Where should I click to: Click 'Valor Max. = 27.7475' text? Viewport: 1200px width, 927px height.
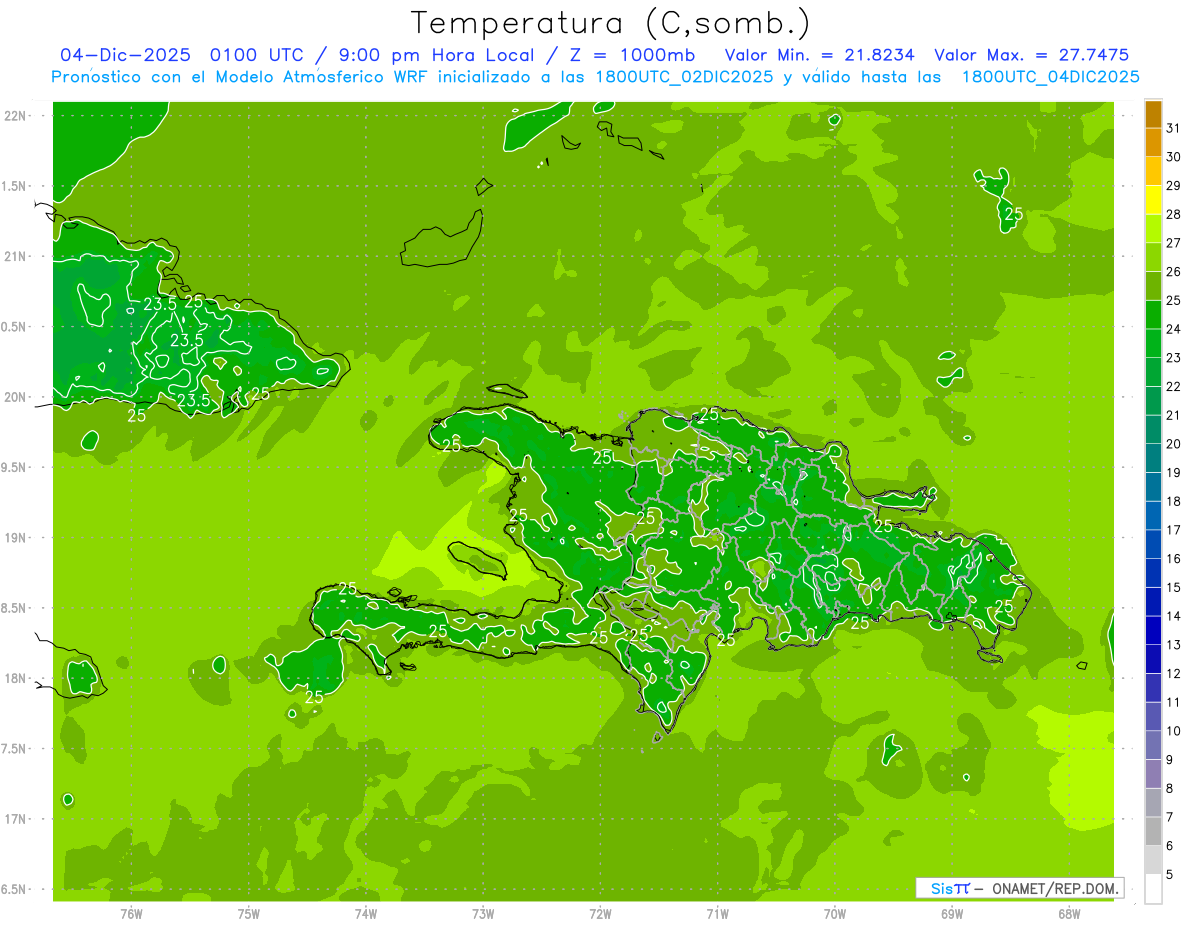(x=1032, y=55)
